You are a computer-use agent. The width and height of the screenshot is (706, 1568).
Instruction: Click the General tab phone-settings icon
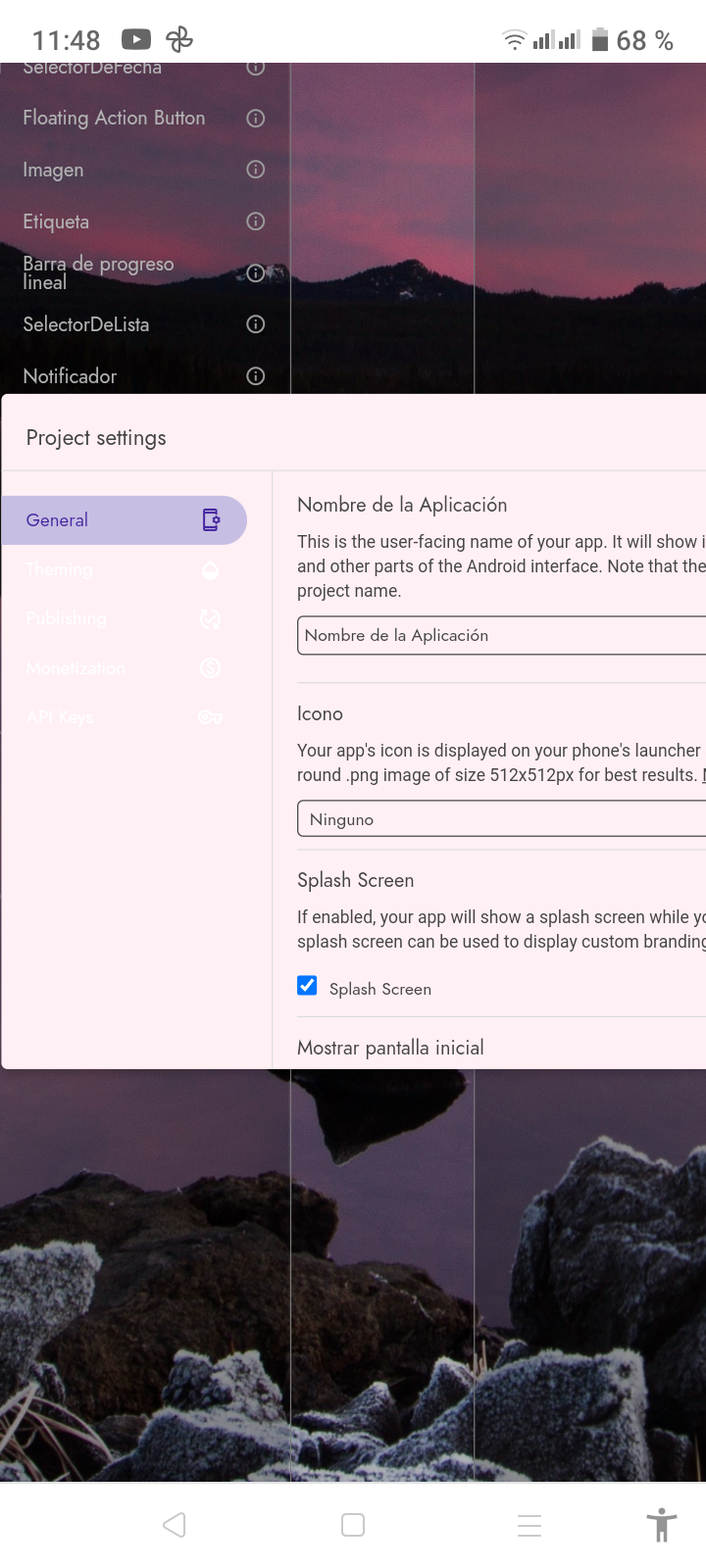(211, 520)
